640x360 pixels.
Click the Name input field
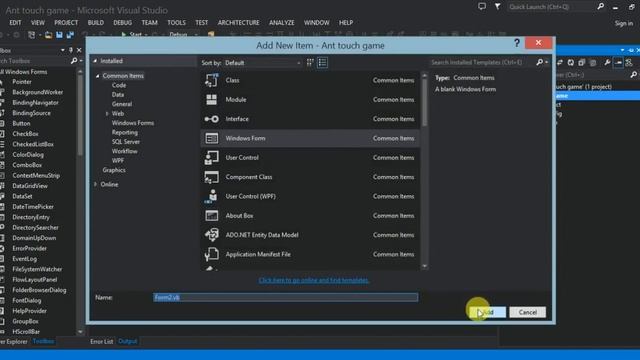coord(285,297)
